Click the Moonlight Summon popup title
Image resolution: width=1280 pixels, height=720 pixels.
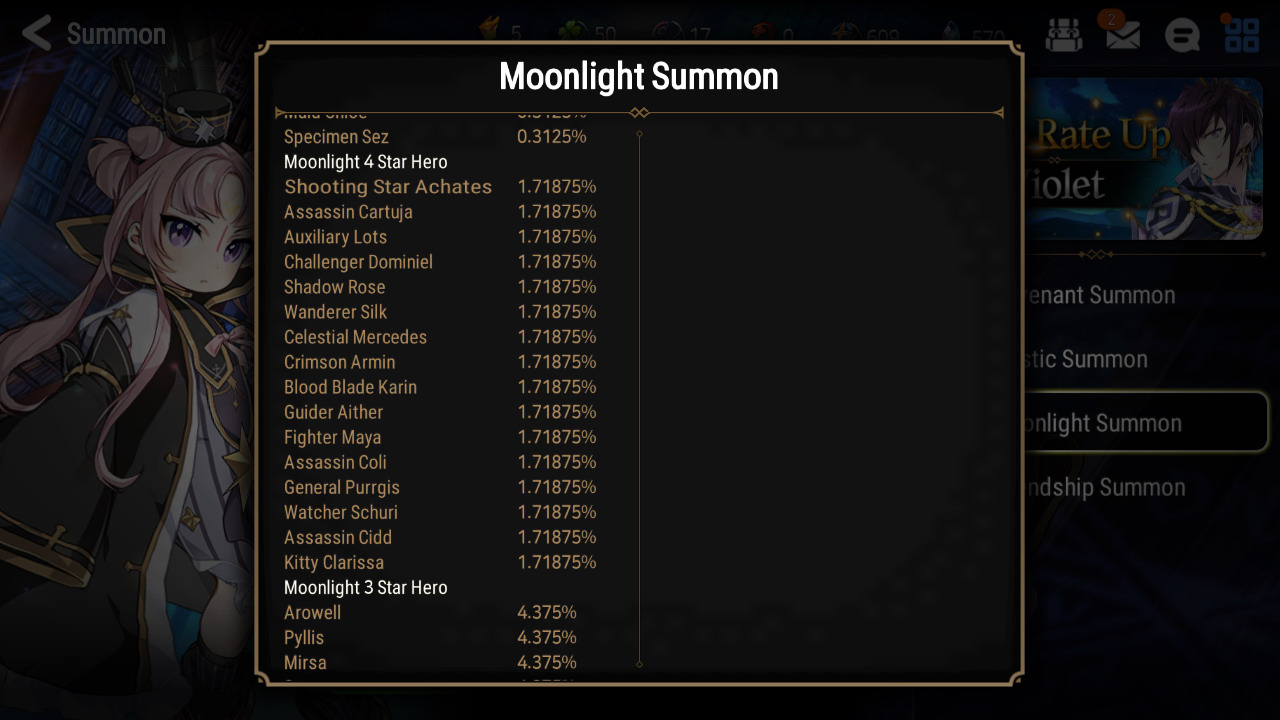[x=638, y=77]
